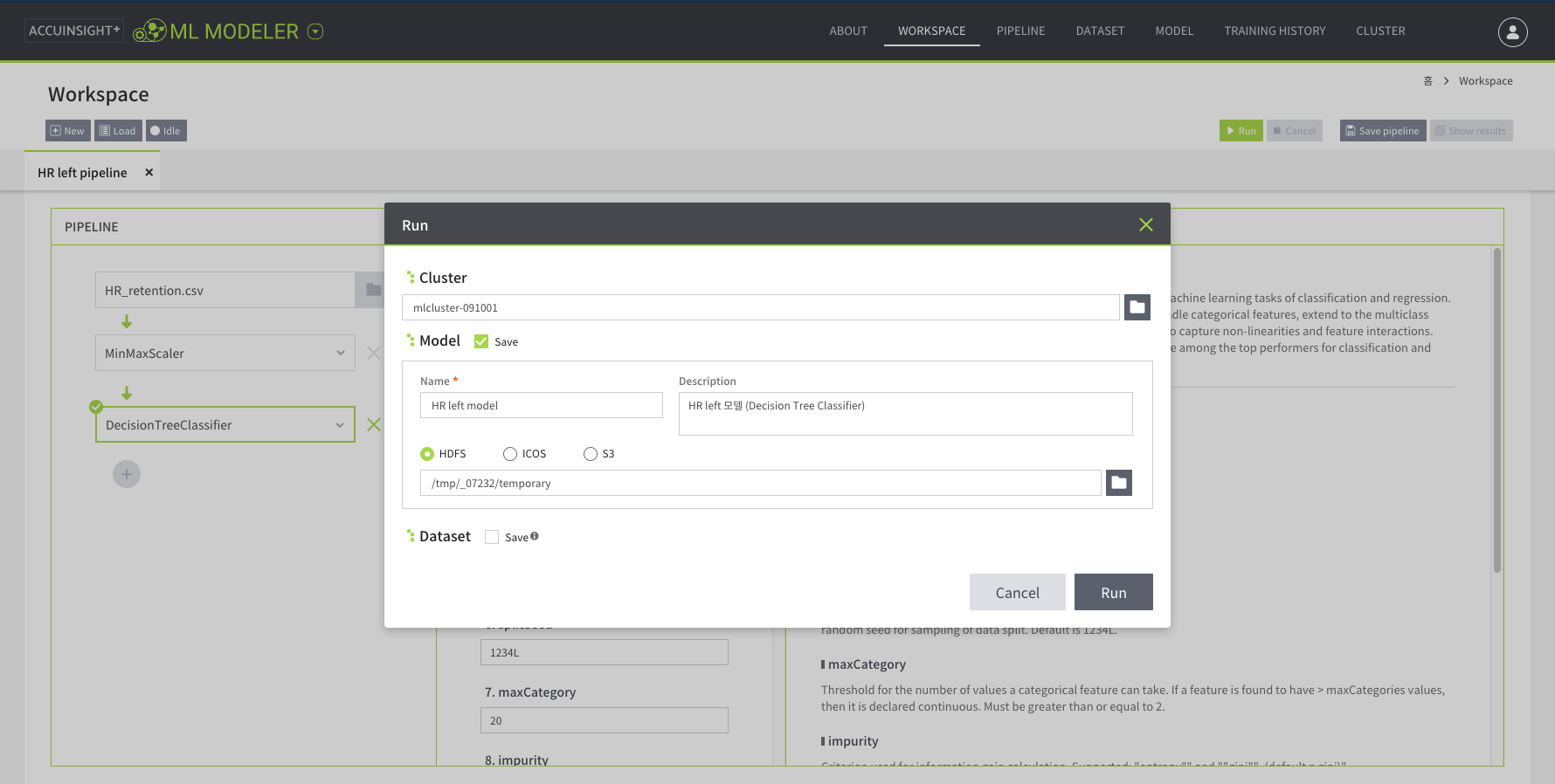
Task: Remove the MinMaxScaler step
Action: click(x=373, y=353)
